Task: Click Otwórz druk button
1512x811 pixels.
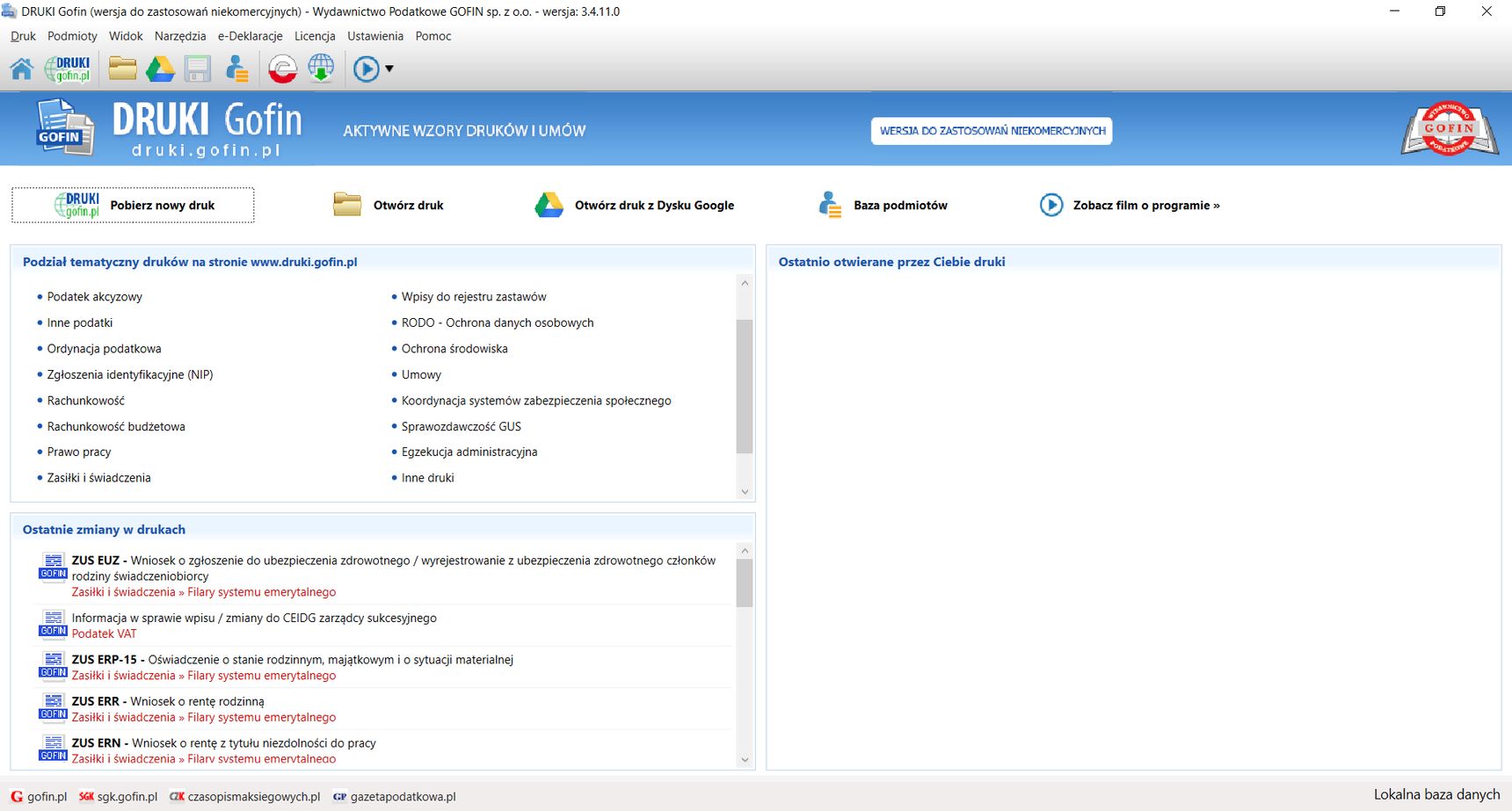Action: click(x=389, y=205)
